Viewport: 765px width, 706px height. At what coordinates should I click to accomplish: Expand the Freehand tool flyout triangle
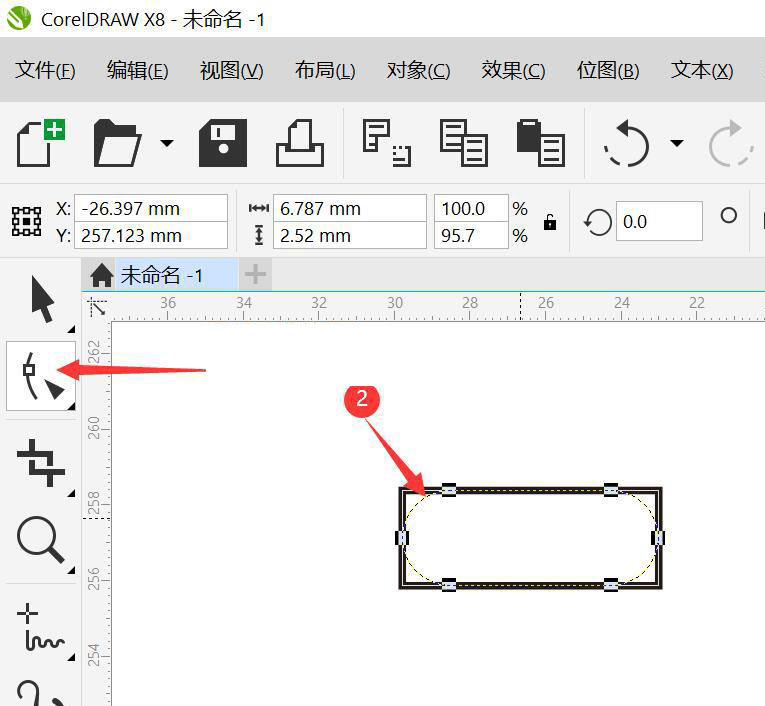[72, 657]
